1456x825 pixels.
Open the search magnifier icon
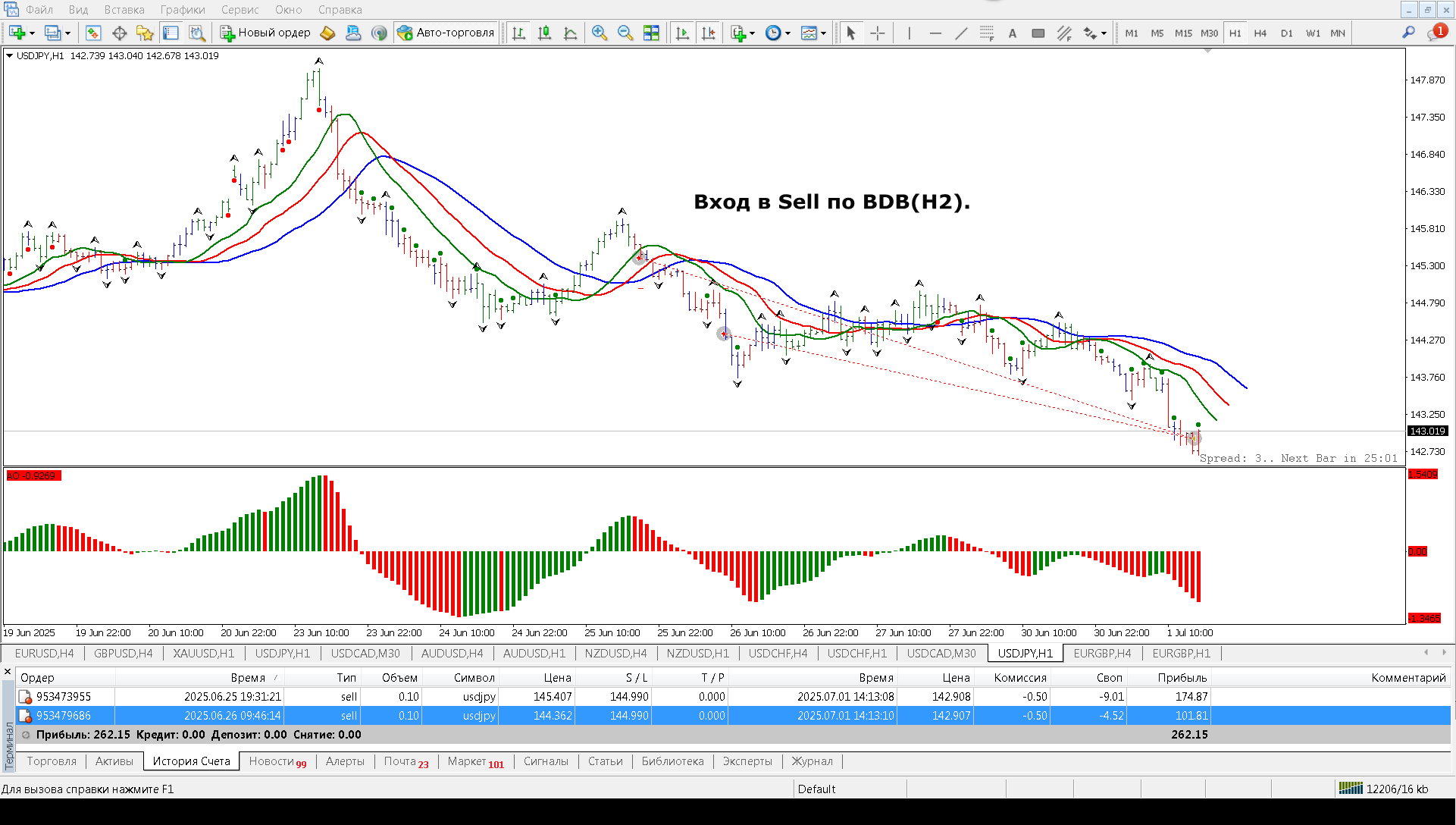1408,33
